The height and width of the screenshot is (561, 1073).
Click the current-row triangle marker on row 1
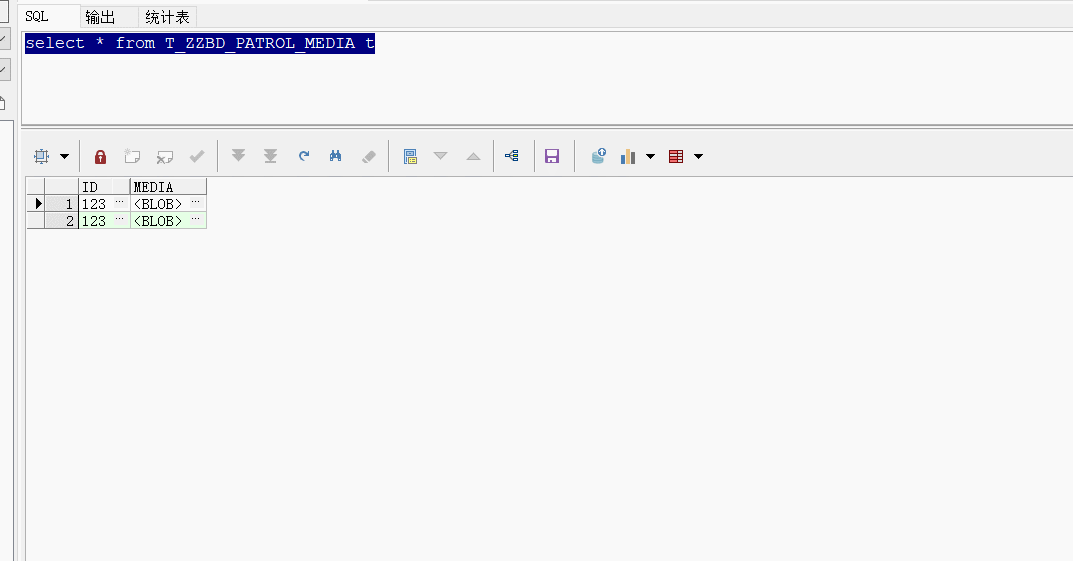[38, 203]
